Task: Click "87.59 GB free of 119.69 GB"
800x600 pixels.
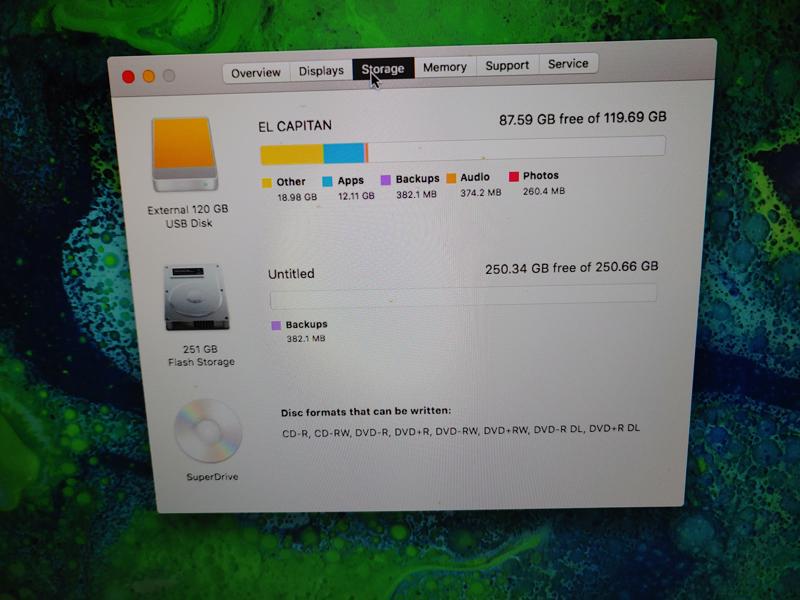Action: tap(583, 118)
